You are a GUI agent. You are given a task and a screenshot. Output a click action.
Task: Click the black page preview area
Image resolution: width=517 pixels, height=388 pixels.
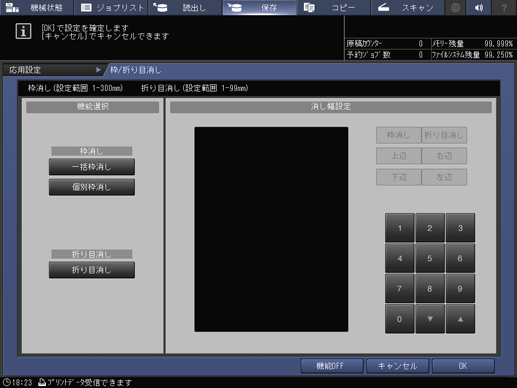coord(271,229)
